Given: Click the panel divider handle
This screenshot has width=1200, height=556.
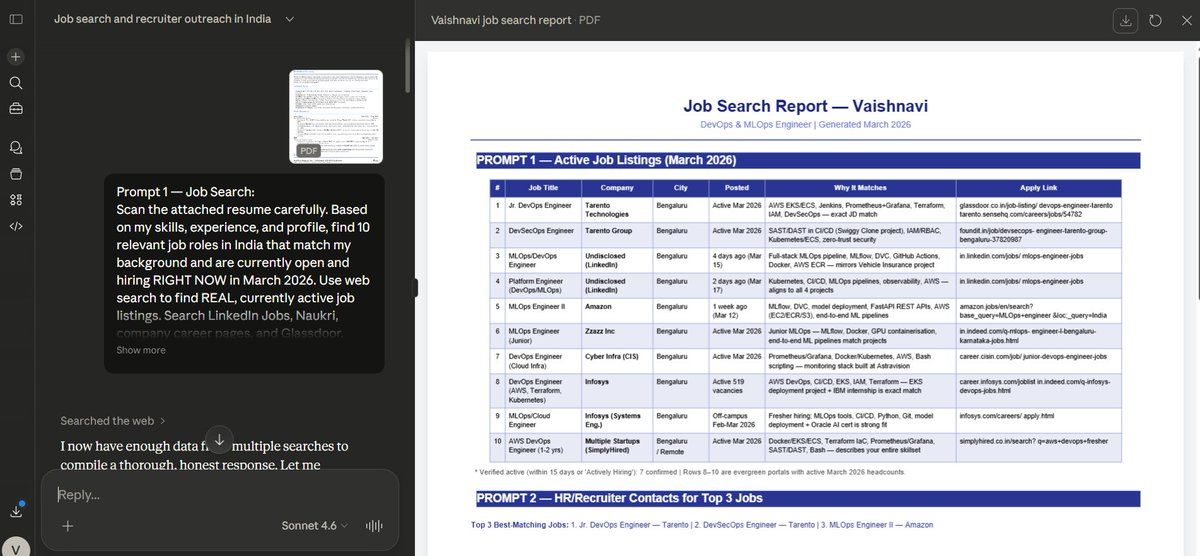Looking at the screenshot, I should [x=416, y=288].
